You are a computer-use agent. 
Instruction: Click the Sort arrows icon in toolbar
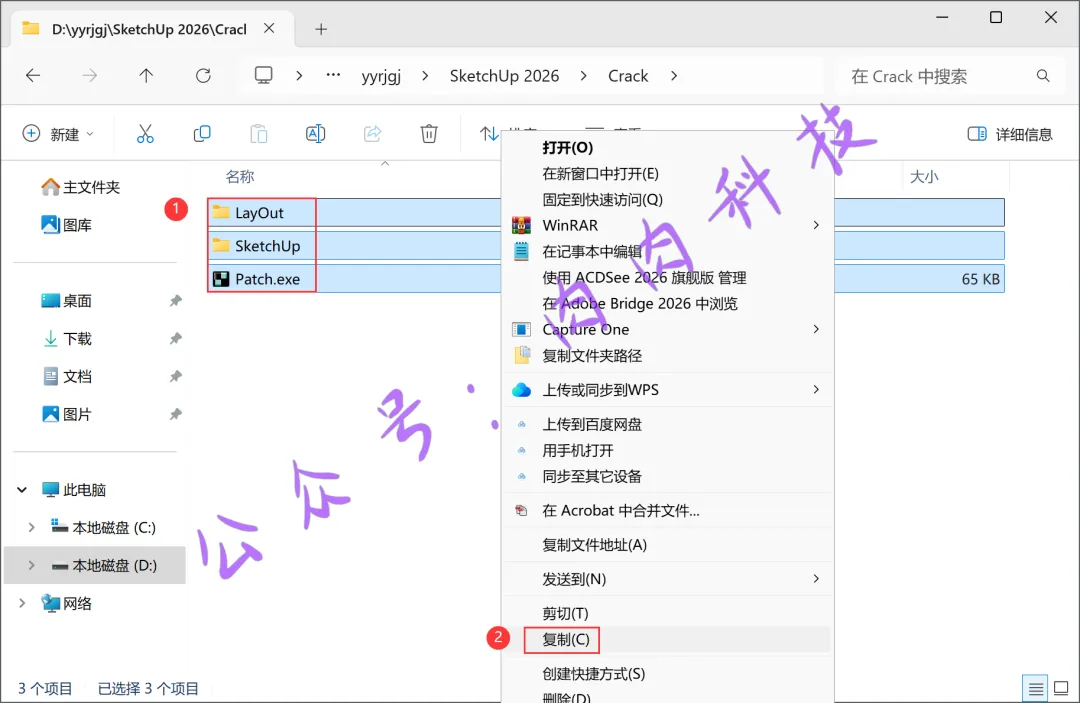[488, 134]
